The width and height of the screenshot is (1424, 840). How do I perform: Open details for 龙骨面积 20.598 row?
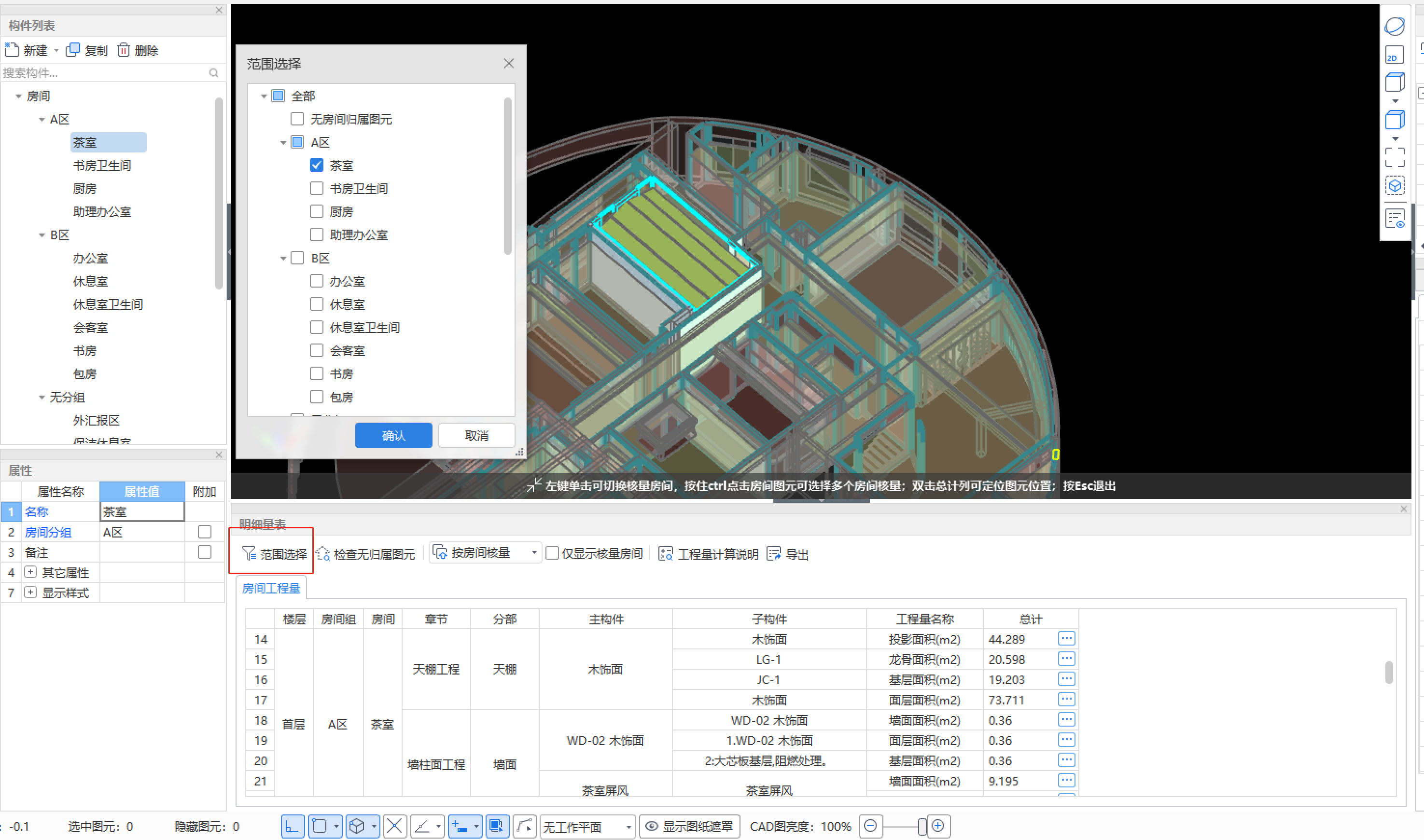click(x=1066, y=659)
